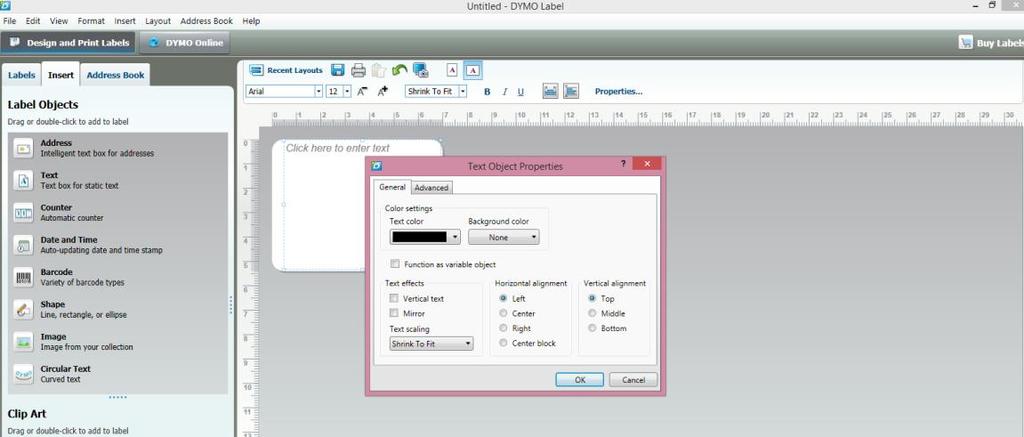Switch to Address Book panel tab
The image size is (1024, 437).
point(116,75)
